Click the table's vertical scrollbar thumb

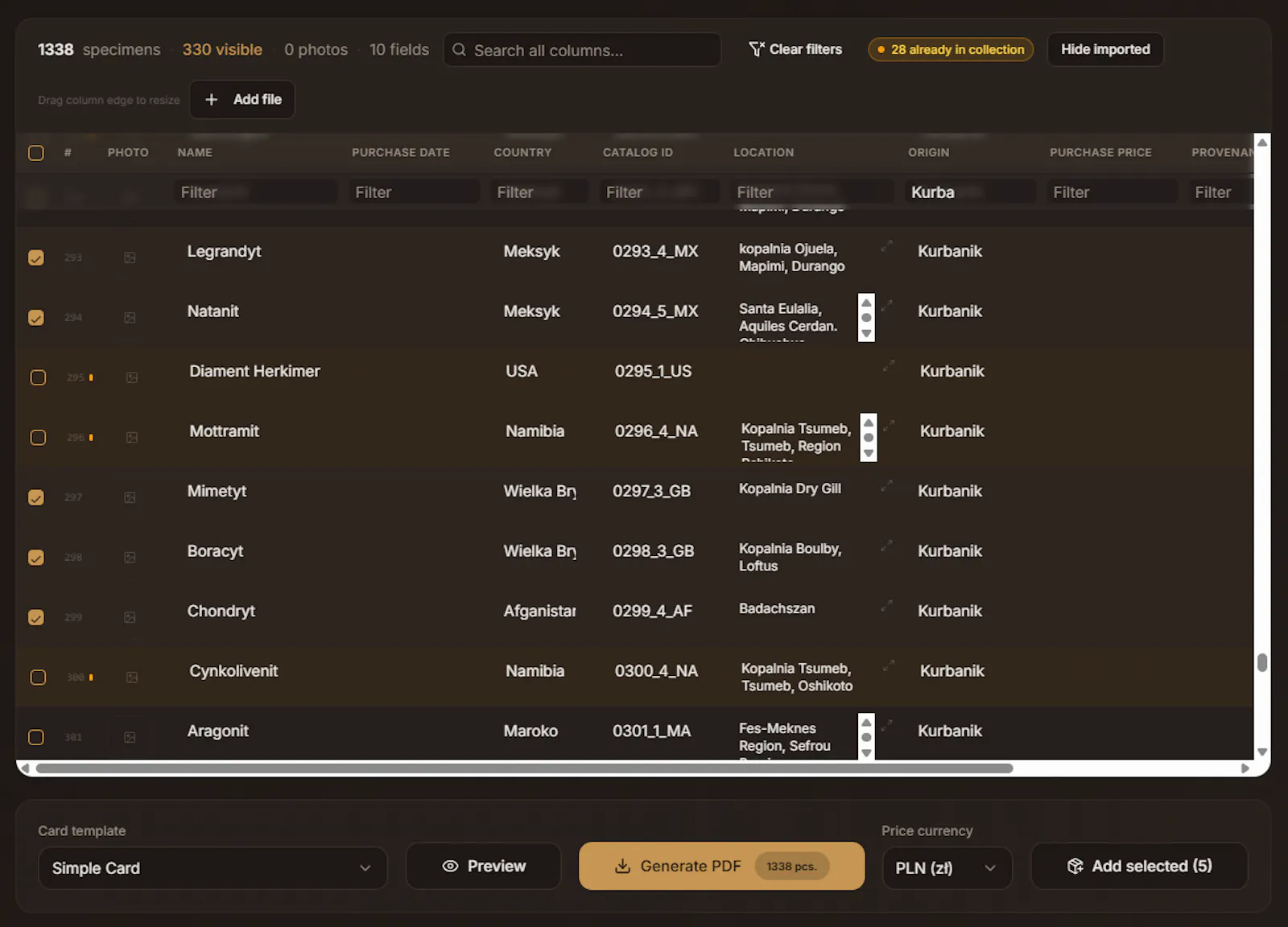[x=1262, y=662]
